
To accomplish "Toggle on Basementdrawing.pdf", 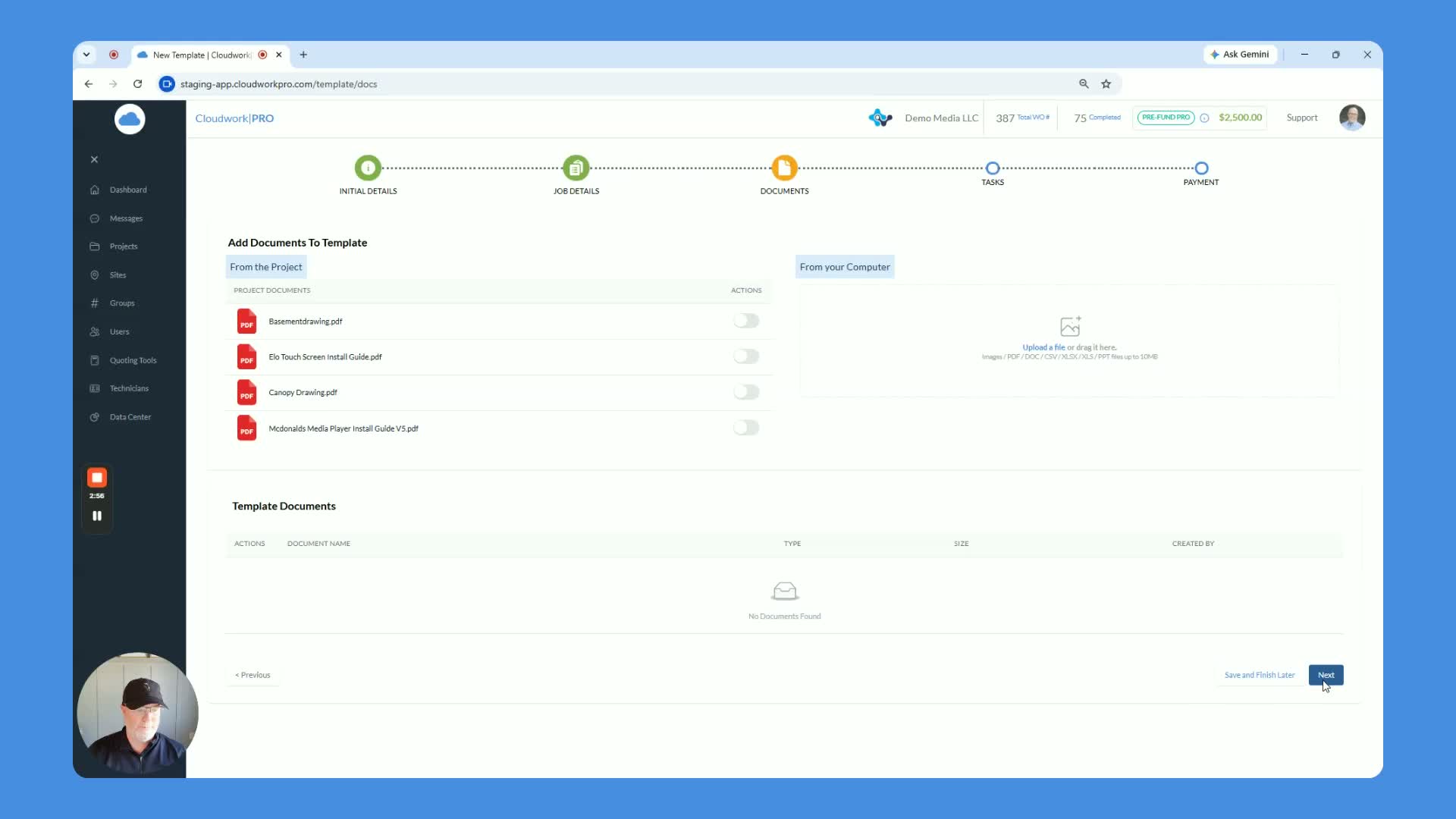I will click(x=746, y=321).
